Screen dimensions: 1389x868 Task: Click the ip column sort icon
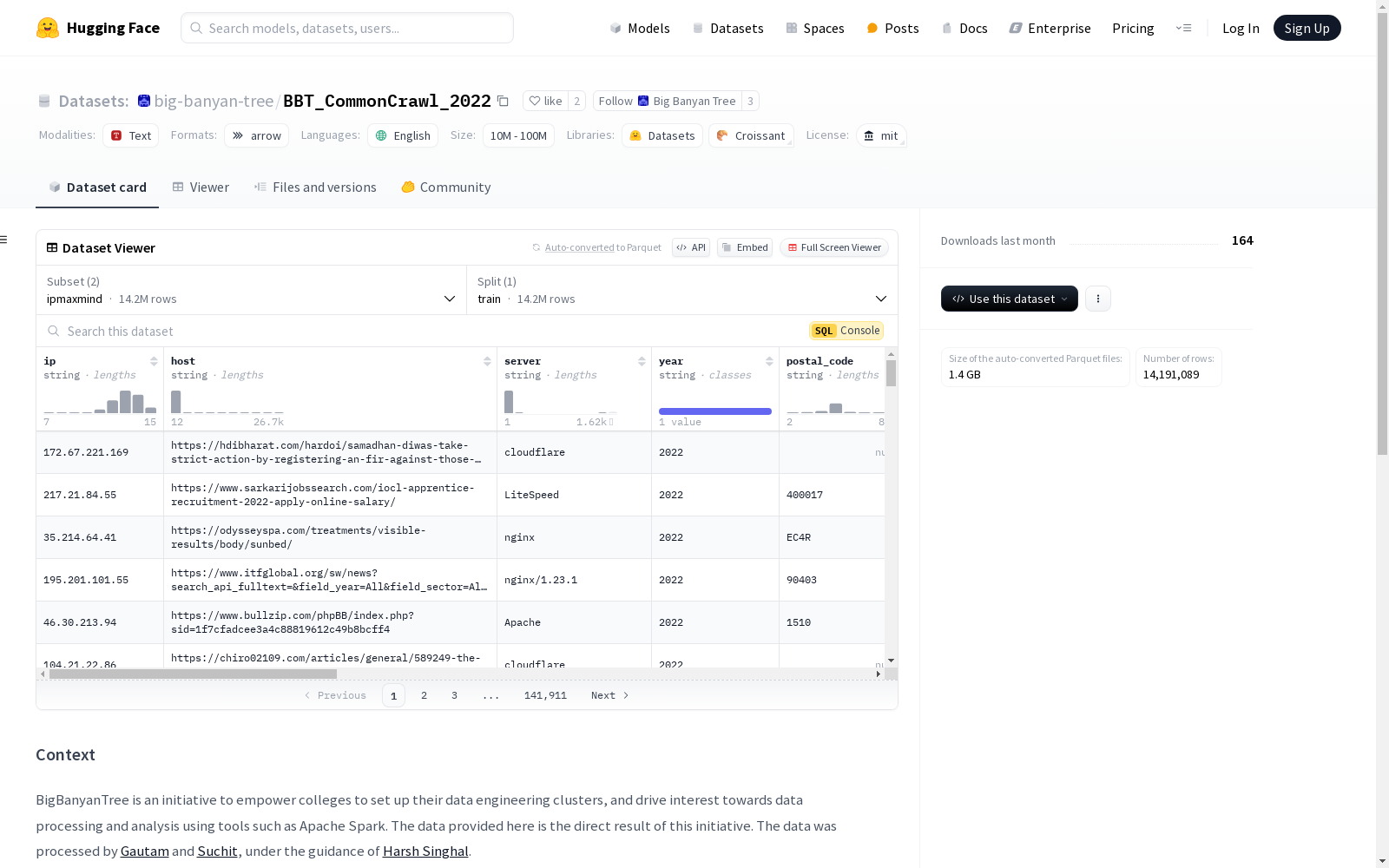click(154, 361)
